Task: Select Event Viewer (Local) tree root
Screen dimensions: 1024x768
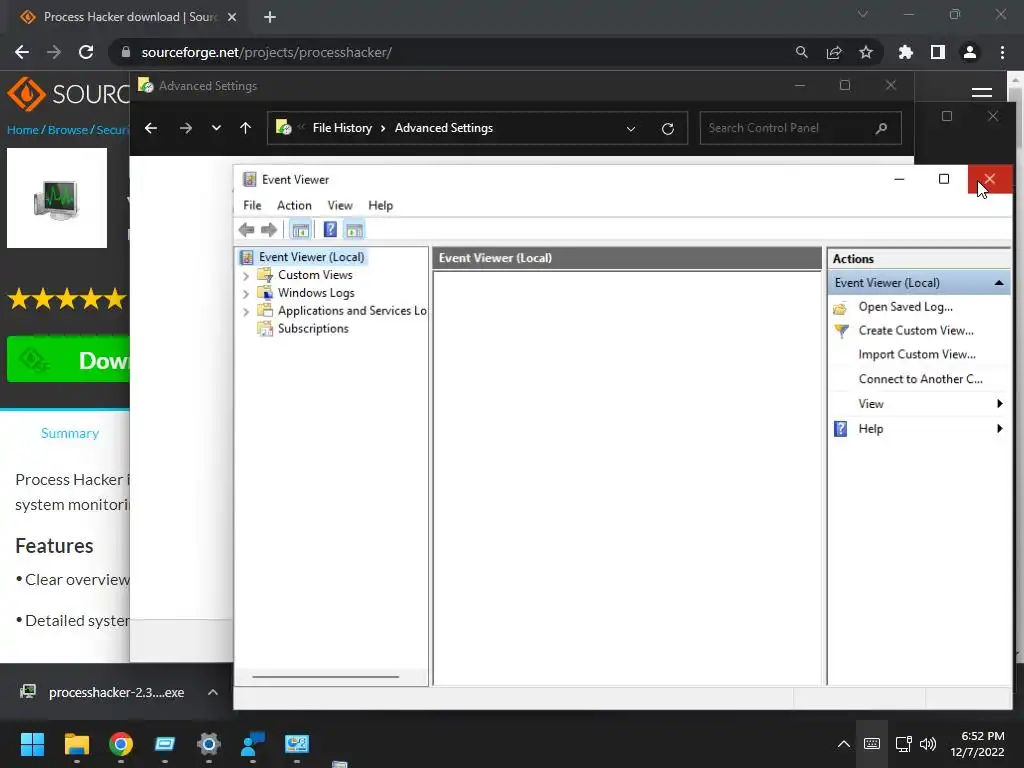Action: coord(311,257)
